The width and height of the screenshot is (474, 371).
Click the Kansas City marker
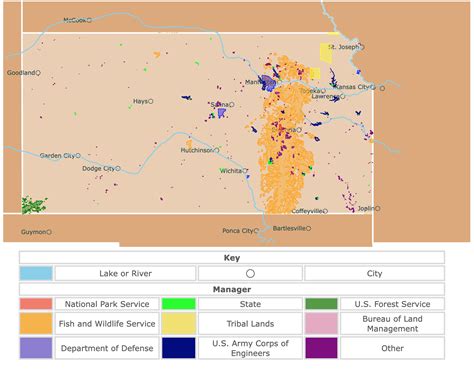pyautogui.click(x=373, y=87)
